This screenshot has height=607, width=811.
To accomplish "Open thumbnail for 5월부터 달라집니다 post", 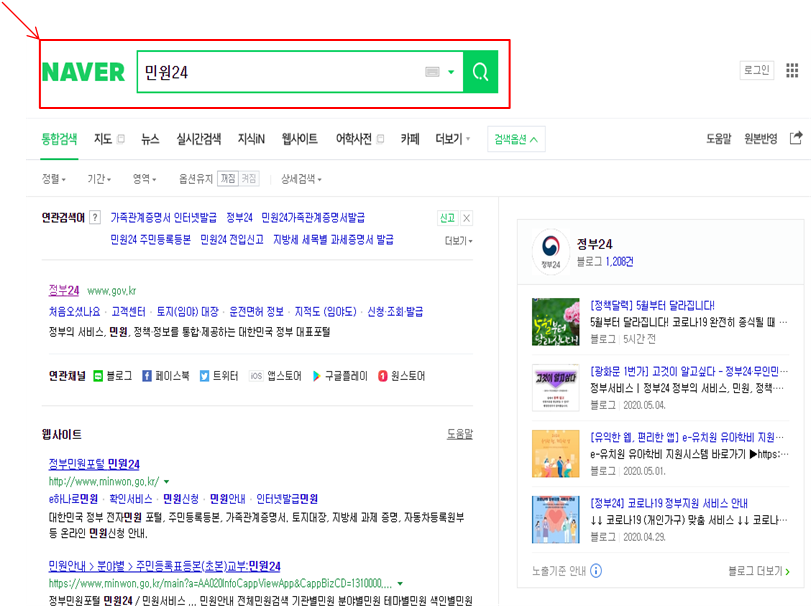I will pos(555,322).
